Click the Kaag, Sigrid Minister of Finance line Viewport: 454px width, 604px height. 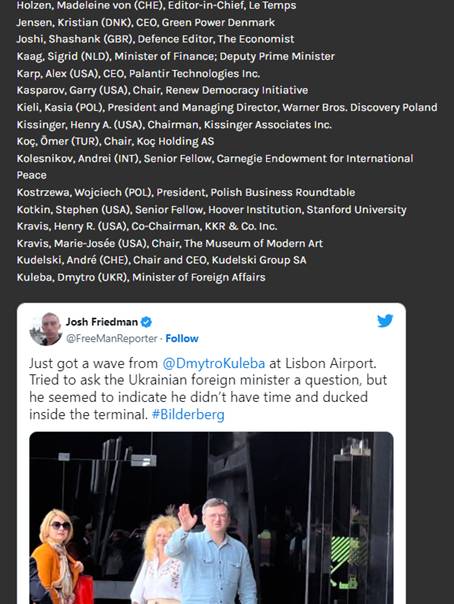pos(176,56)
